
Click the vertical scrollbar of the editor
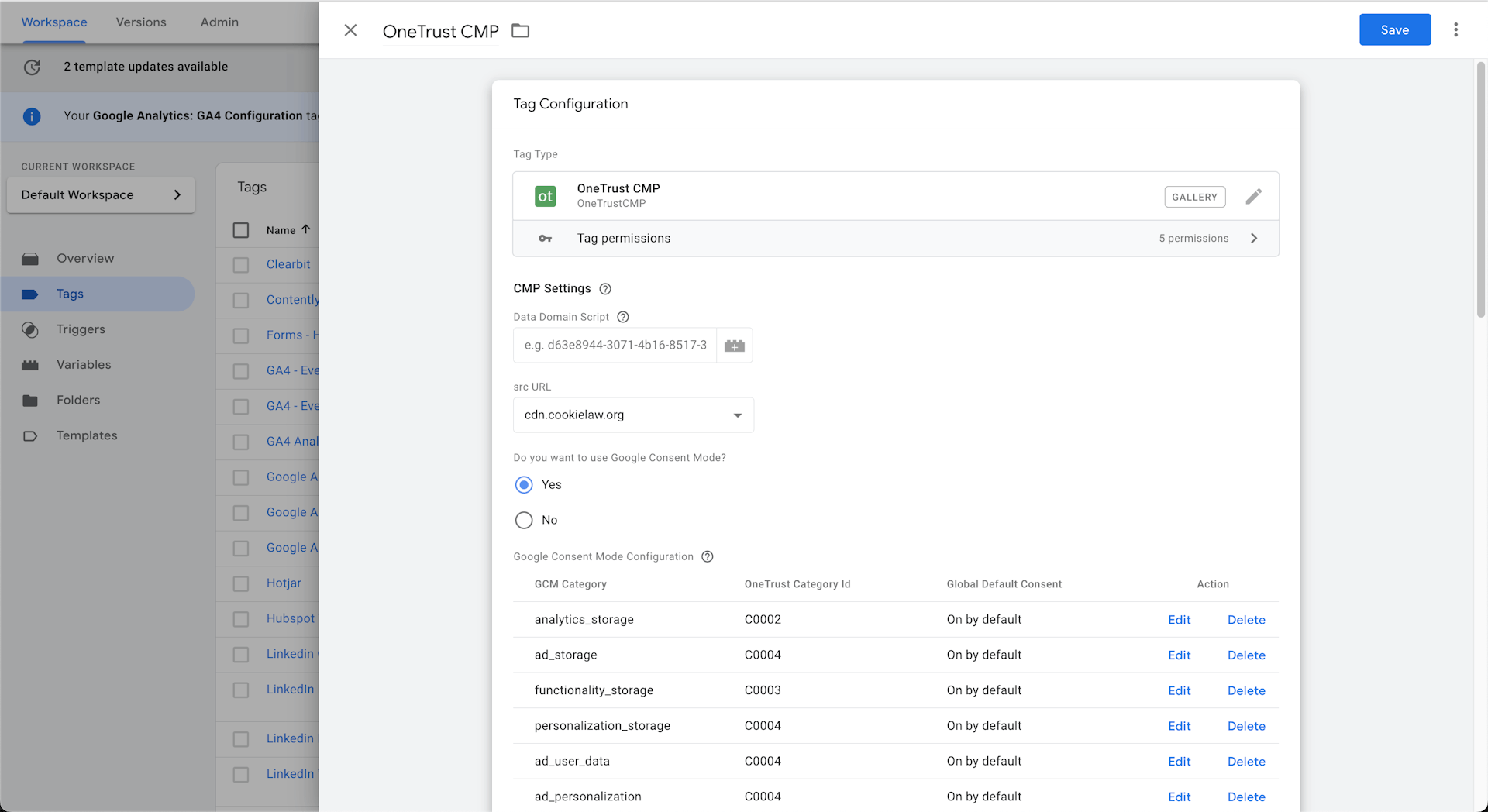click(1480, 190)
